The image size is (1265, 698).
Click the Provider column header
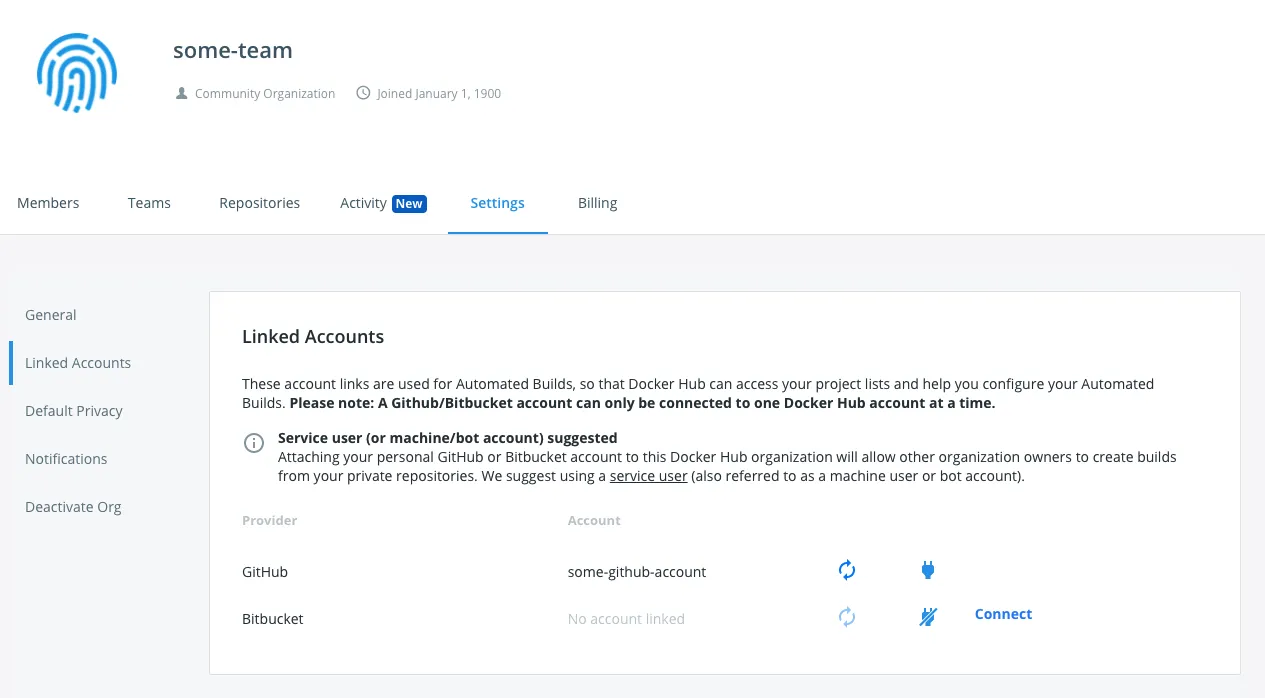[x=270, y=521]
